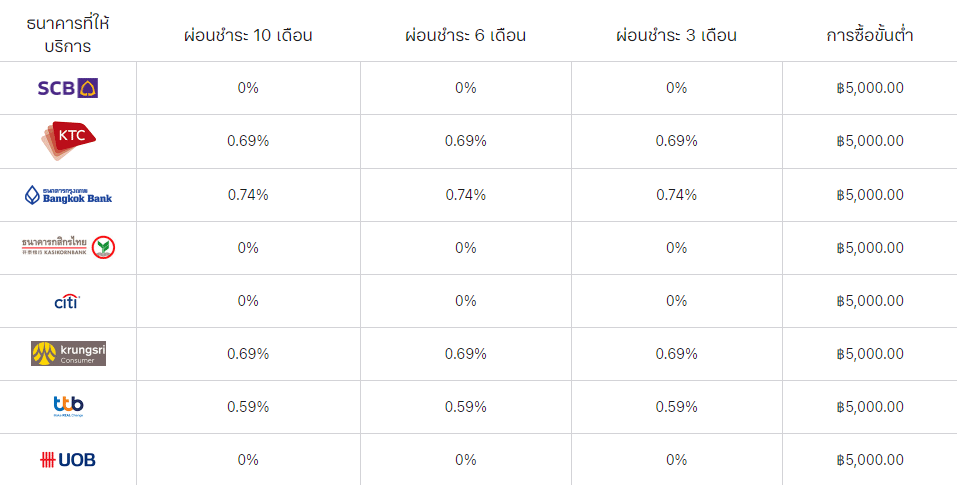This screenshot has width=957, height=485.
Task: Click Bangkok Bank's 3-month 0.74% rate
Action: pyautogui.click(x=676, y=195)
